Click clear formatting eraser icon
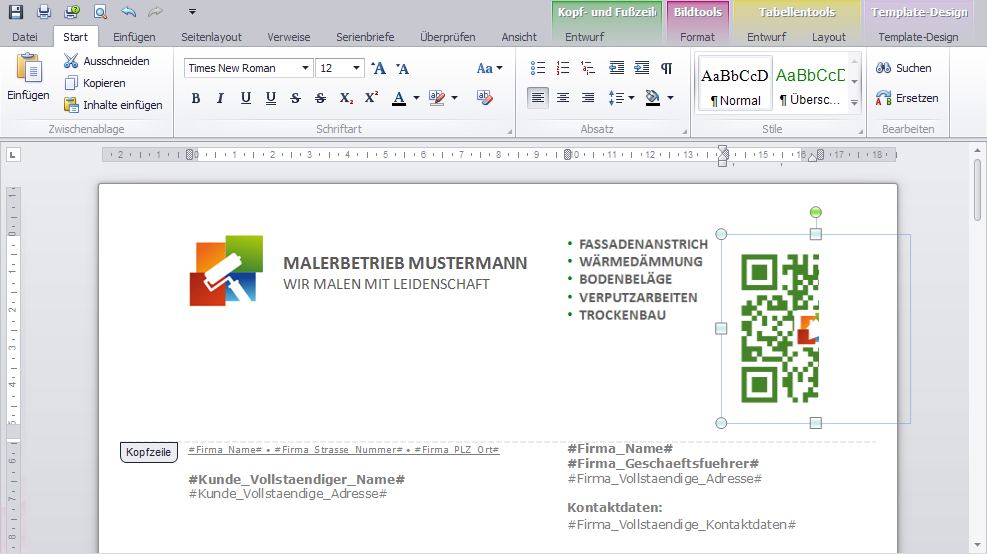This screenshot has height=554, width=987. click(484, 98)
